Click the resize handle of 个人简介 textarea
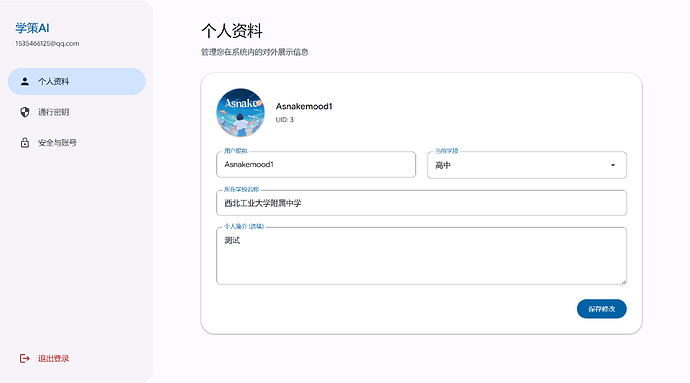Image resolution: width=690 pixels, height=383 pixels. [624, 281]
